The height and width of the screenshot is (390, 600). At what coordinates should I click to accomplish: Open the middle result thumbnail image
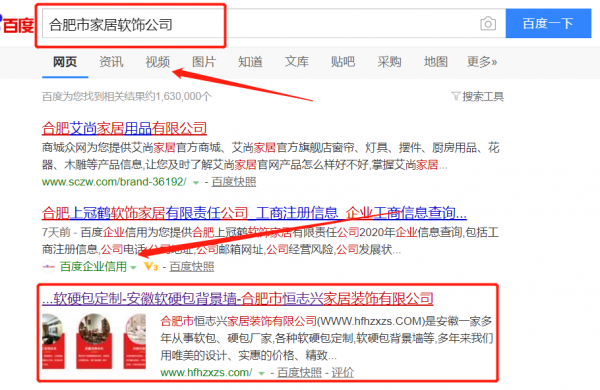point(94,341)
